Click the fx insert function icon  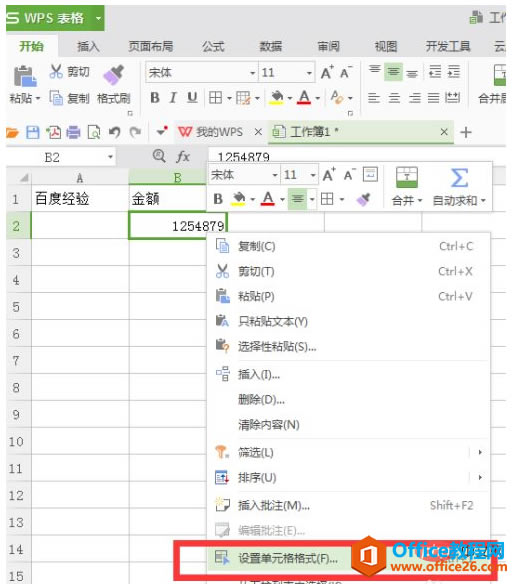[183, 157]
